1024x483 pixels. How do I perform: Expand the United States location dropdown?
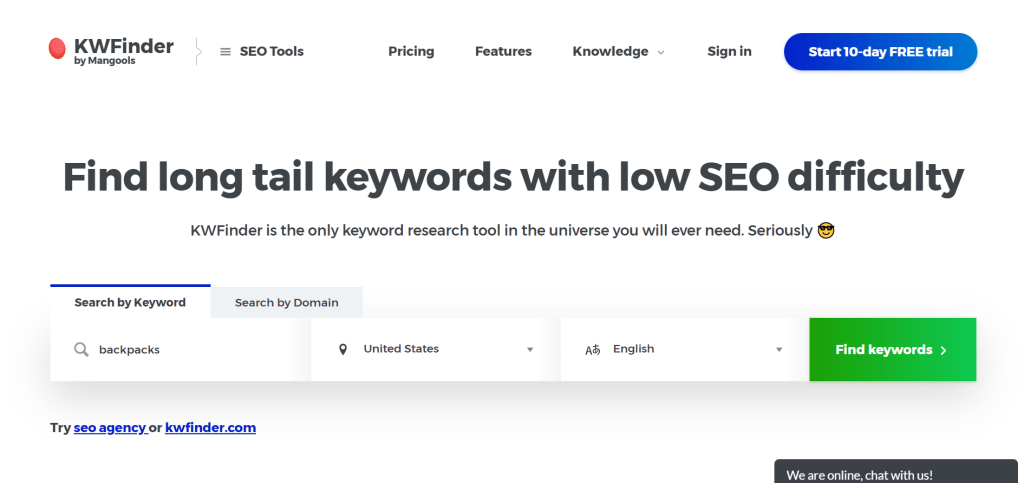tap(530, 350)
